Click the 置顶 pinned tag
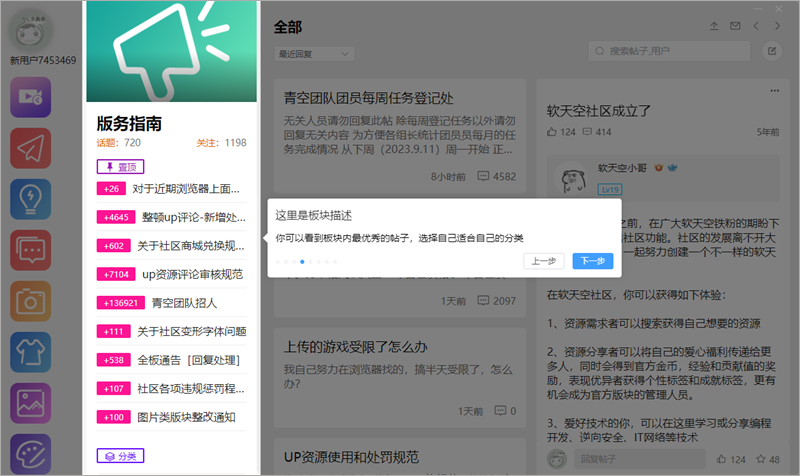This screenshot has width=800, height=476. click(120, 167)
